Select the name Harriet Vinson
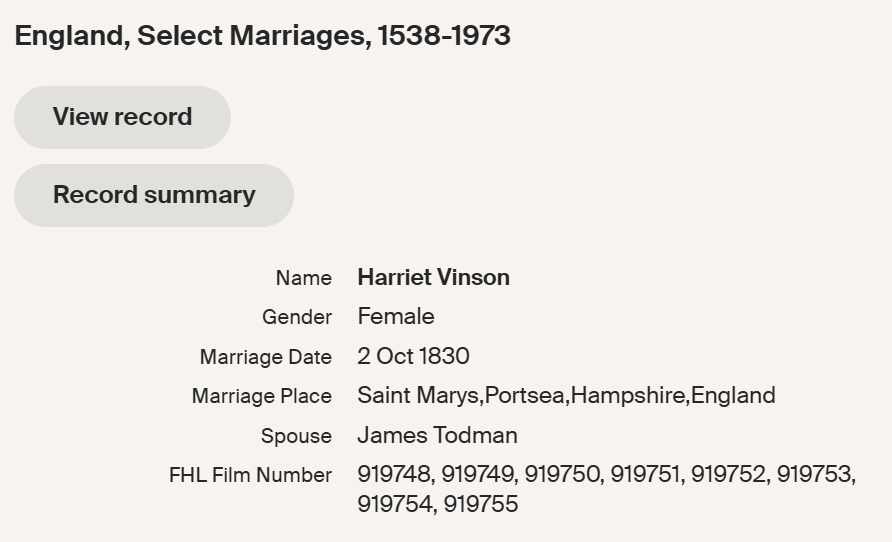This screenshot has width=892, height=542. (433, 278)
